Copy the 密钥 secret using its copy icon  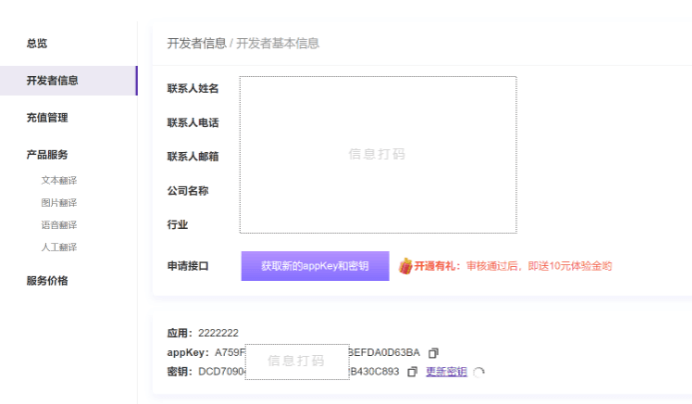pos(412,372)
